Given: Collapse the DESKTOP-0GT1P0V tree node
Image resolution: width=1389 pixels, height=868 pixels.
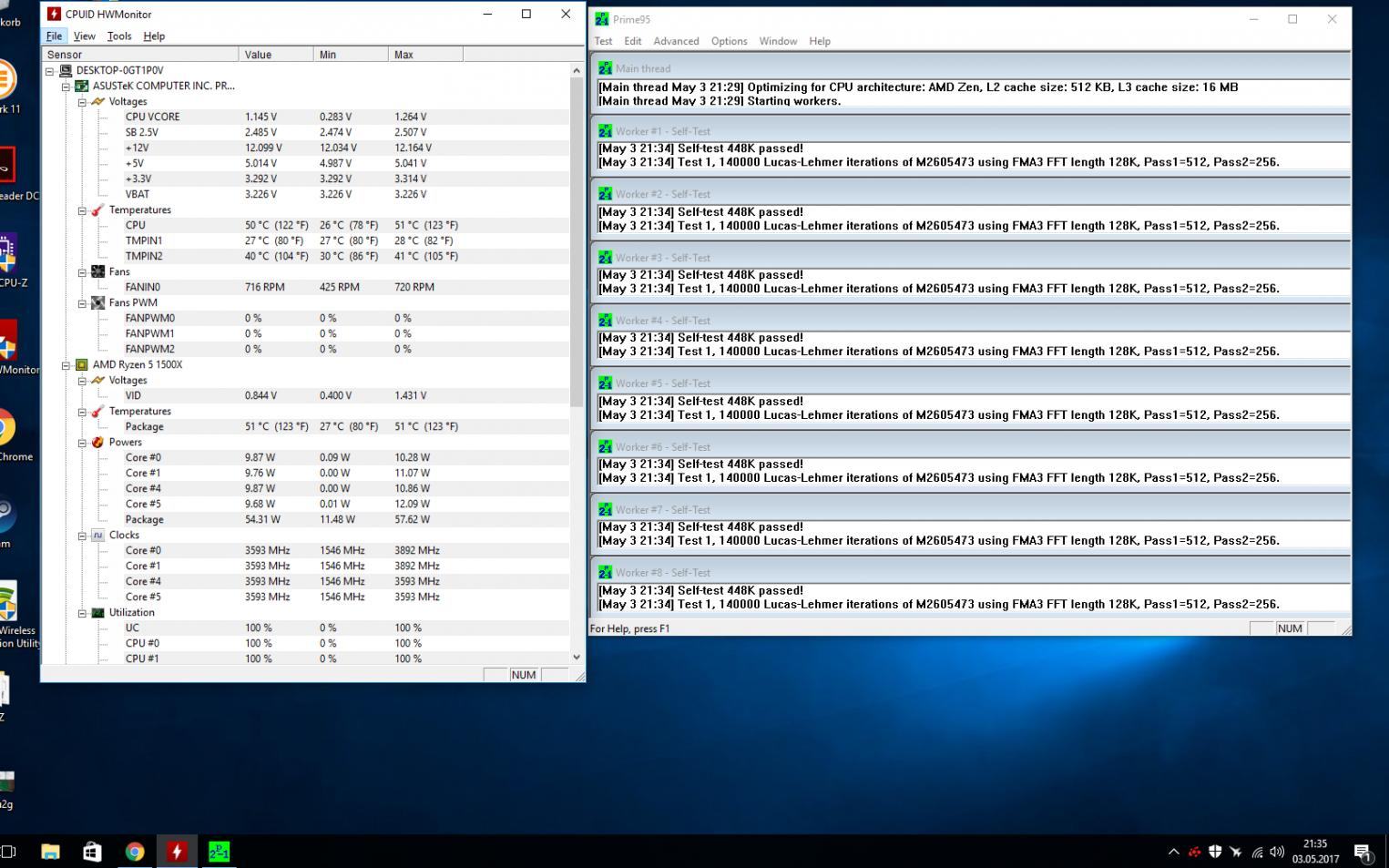Looking at the screenshot, I should [x=50, y=71].
